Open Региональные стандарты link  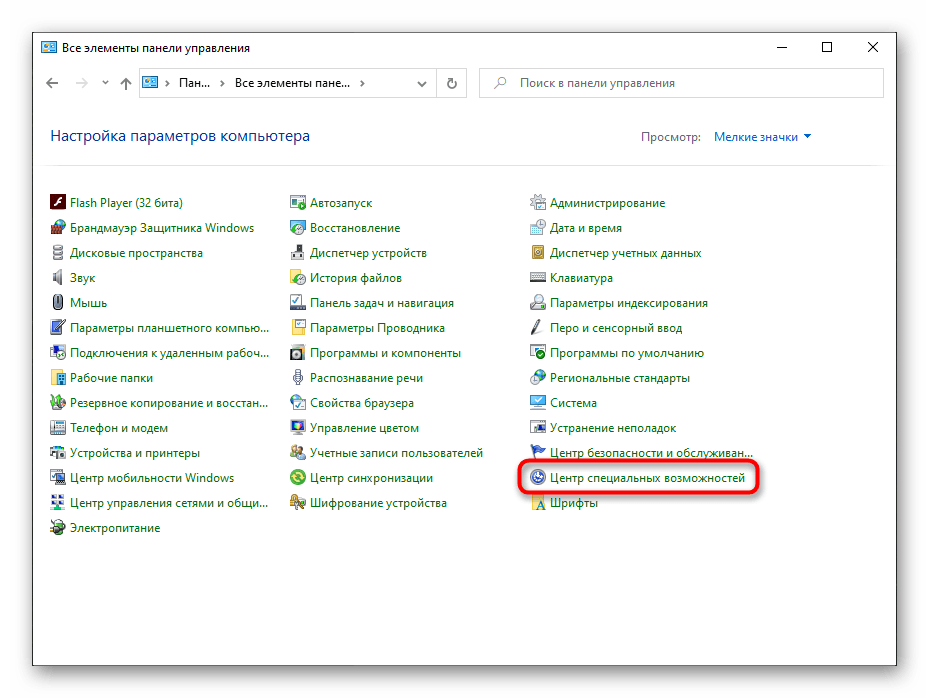tap(620, 378)
